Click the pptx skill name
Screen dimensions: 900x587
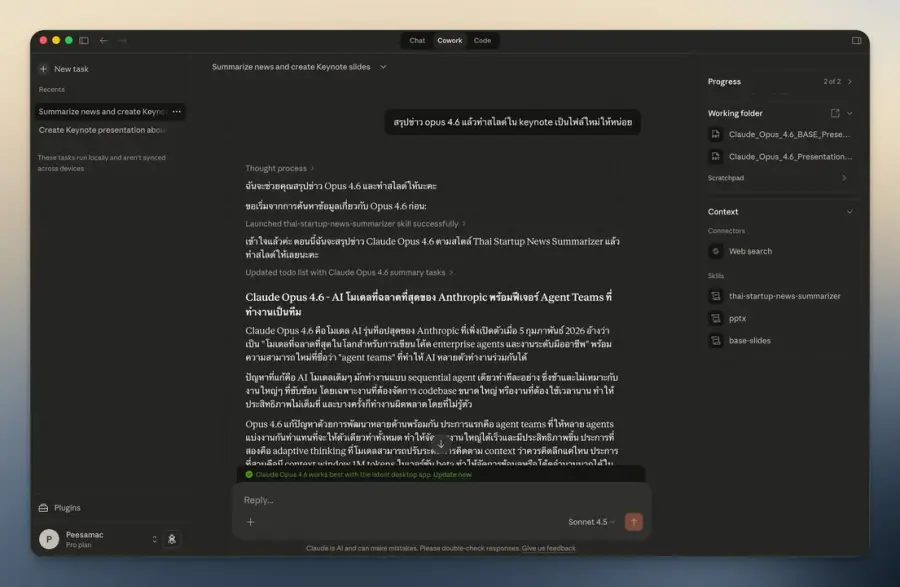coord(738,318)
